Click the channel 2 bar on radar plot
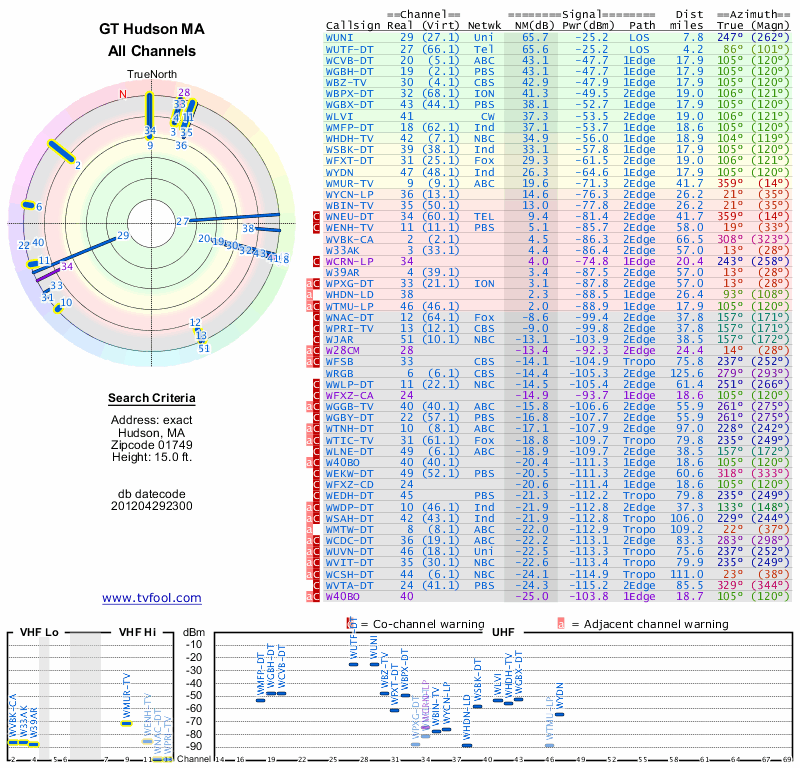Viewport: 800px width, 768px height. [x=61, y=151]
